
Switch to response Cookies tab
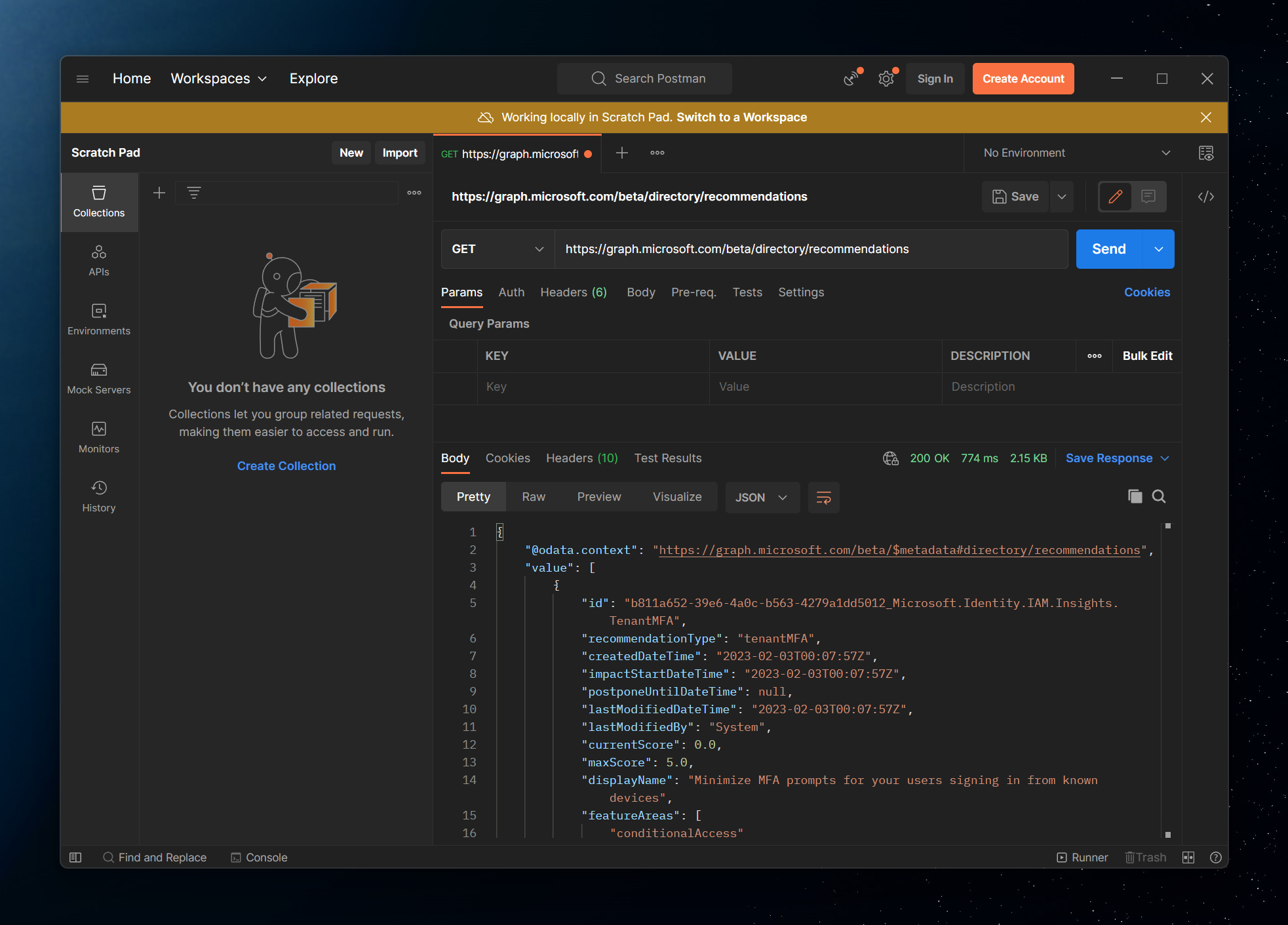(x=508, y=458)
